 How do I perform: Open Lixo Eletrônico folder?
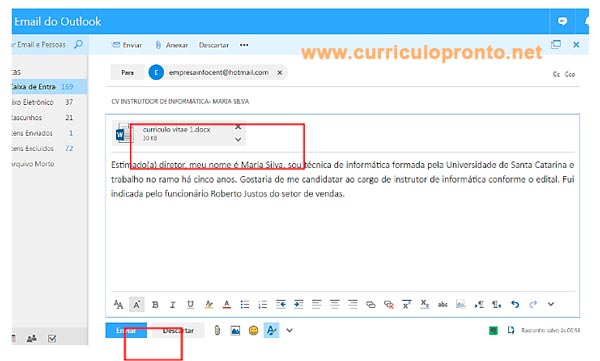point(49,102)
